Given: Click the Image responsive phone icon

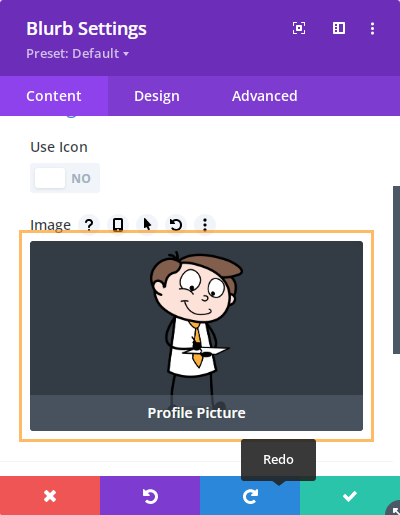Looking at the screenshot, I should click(x=118, y=225).
